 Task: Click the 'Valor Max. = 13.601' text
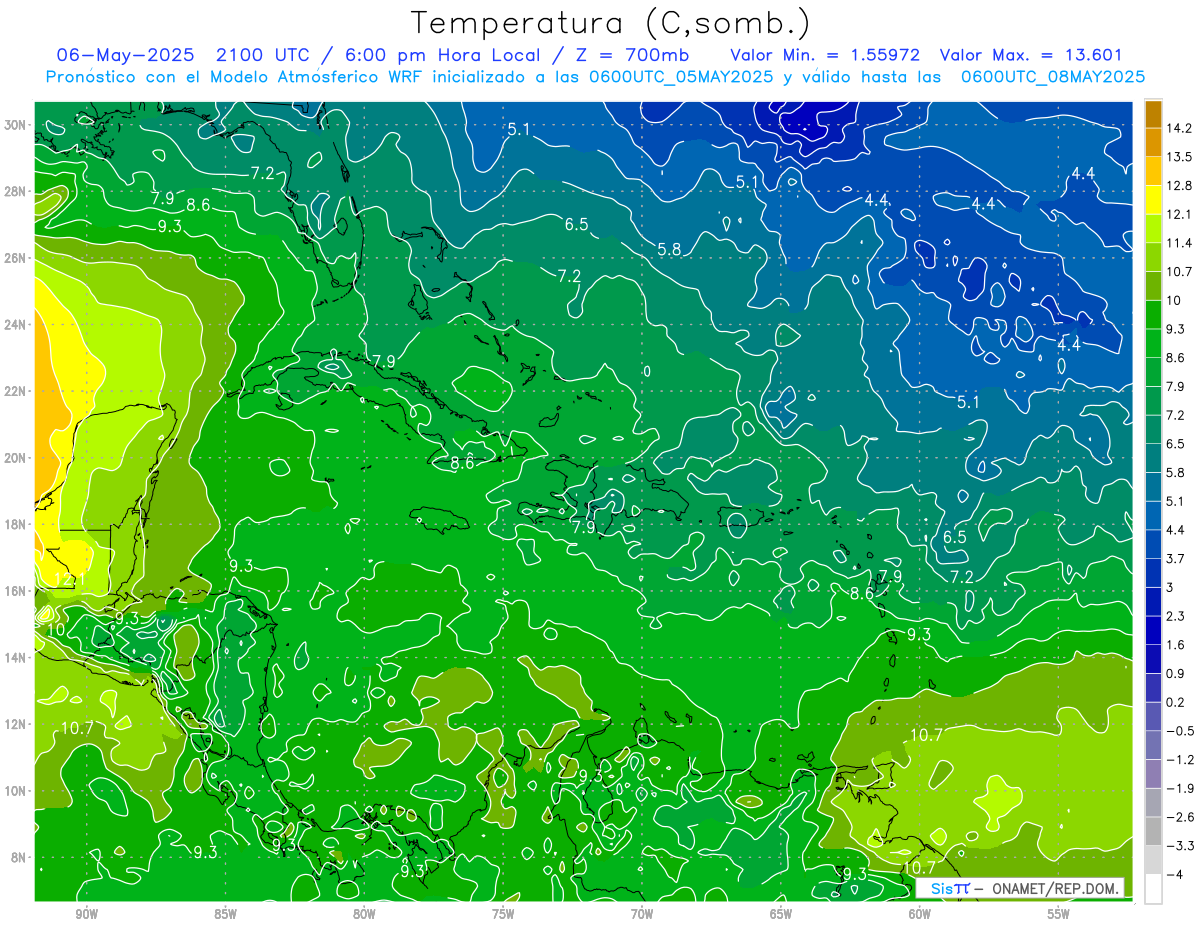tap(1031, 55)
